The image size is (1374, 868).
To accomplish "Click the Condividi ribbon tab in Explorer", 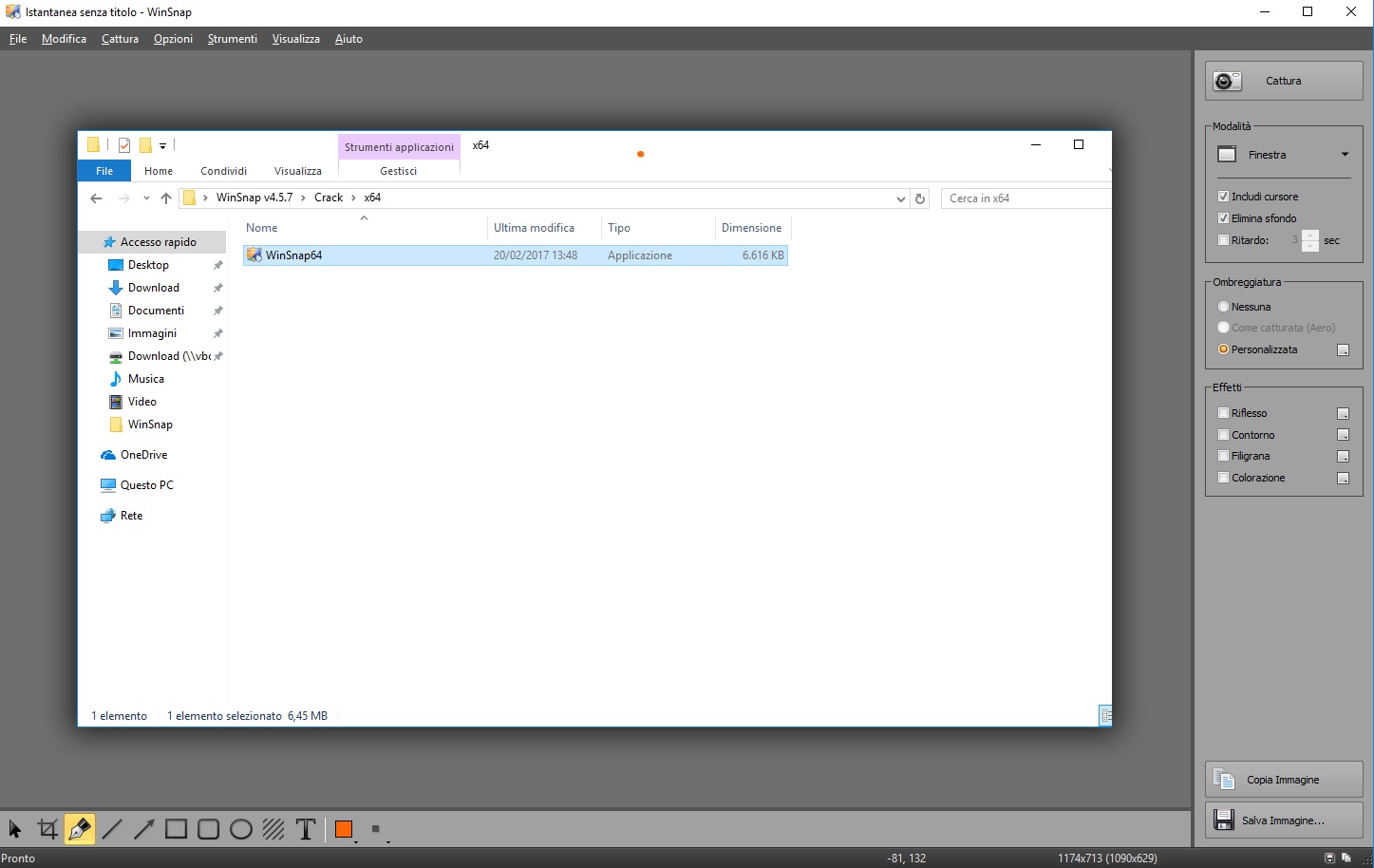I will pyautogui.click(x=223, y=171).
